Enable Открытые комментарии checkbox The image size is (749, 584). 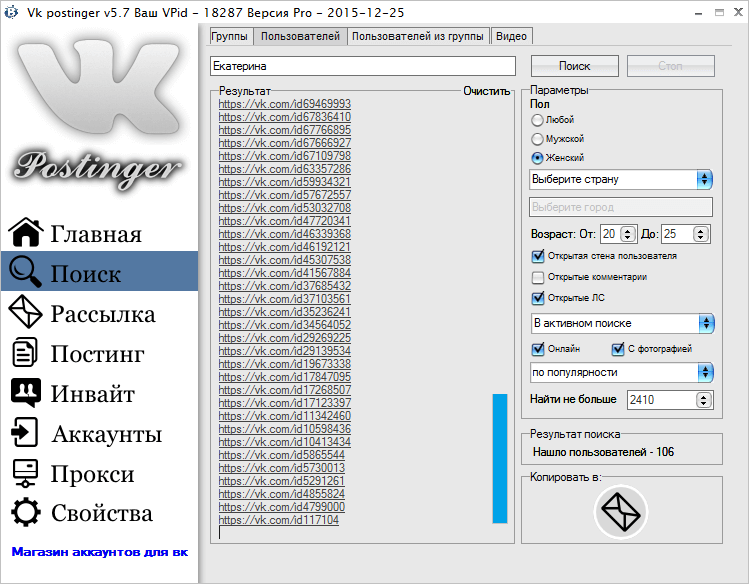point(538,277)
